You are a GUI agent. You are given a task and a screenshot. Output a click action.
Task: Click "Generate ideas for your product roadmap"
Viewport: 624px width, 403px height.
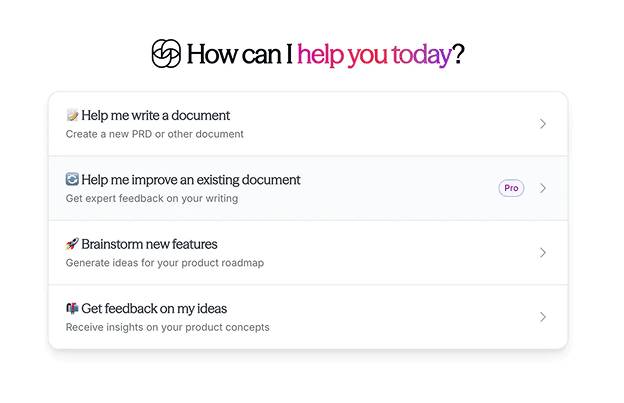(x=165, y=263)
